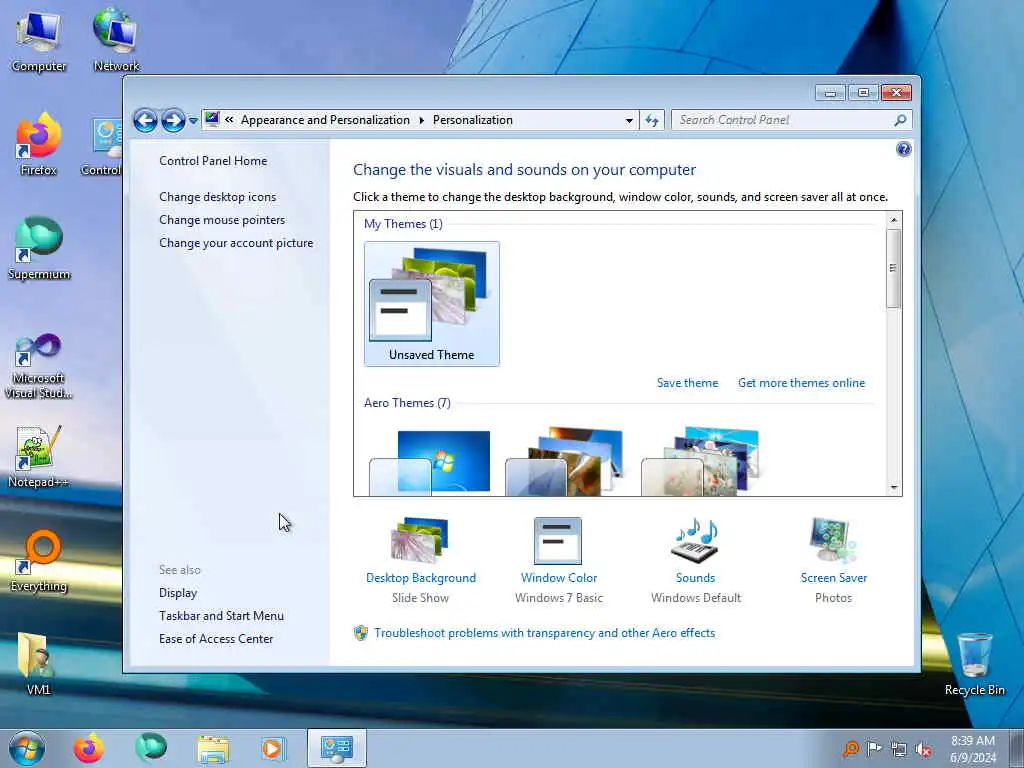The height and width of the screenshot is (768, 1024).
Task: Click the Action Center flag tray icon
Action: (x=874, y=748)
